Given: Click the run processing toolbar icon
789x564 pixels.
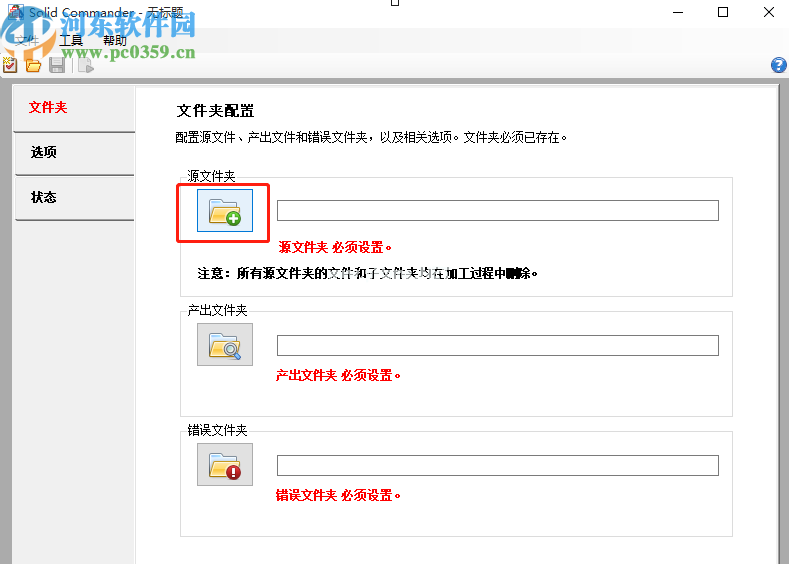Looking at the screenshot, I should pos(85,65).
